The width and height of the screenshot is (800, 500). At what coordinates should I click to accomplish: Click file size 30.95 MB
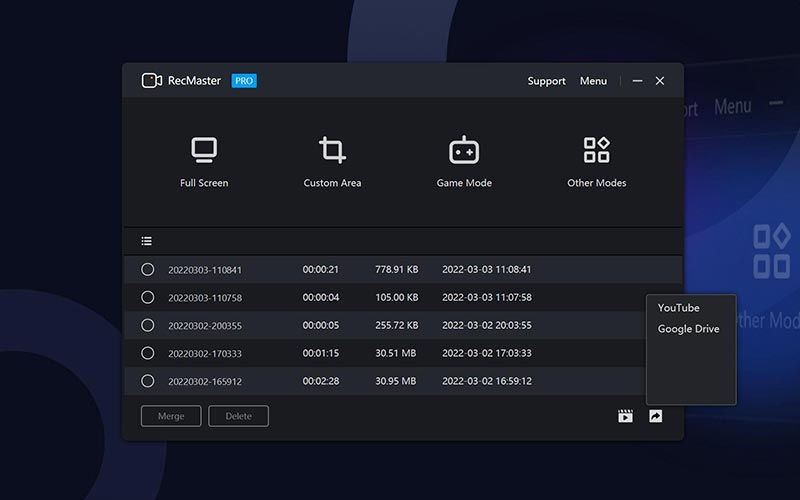[x=395, y=381]
